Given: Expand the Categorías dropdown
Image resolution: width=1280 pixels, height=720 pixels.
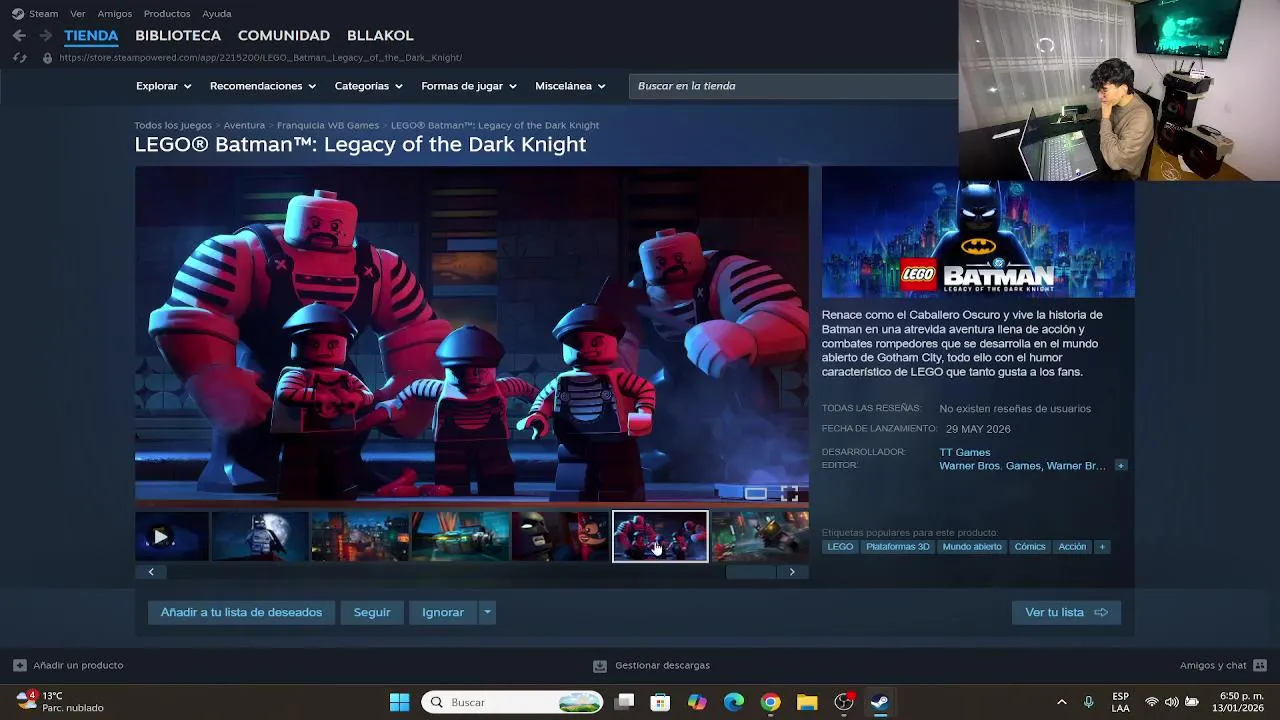Looking at the screenshot, I should 368,86.
